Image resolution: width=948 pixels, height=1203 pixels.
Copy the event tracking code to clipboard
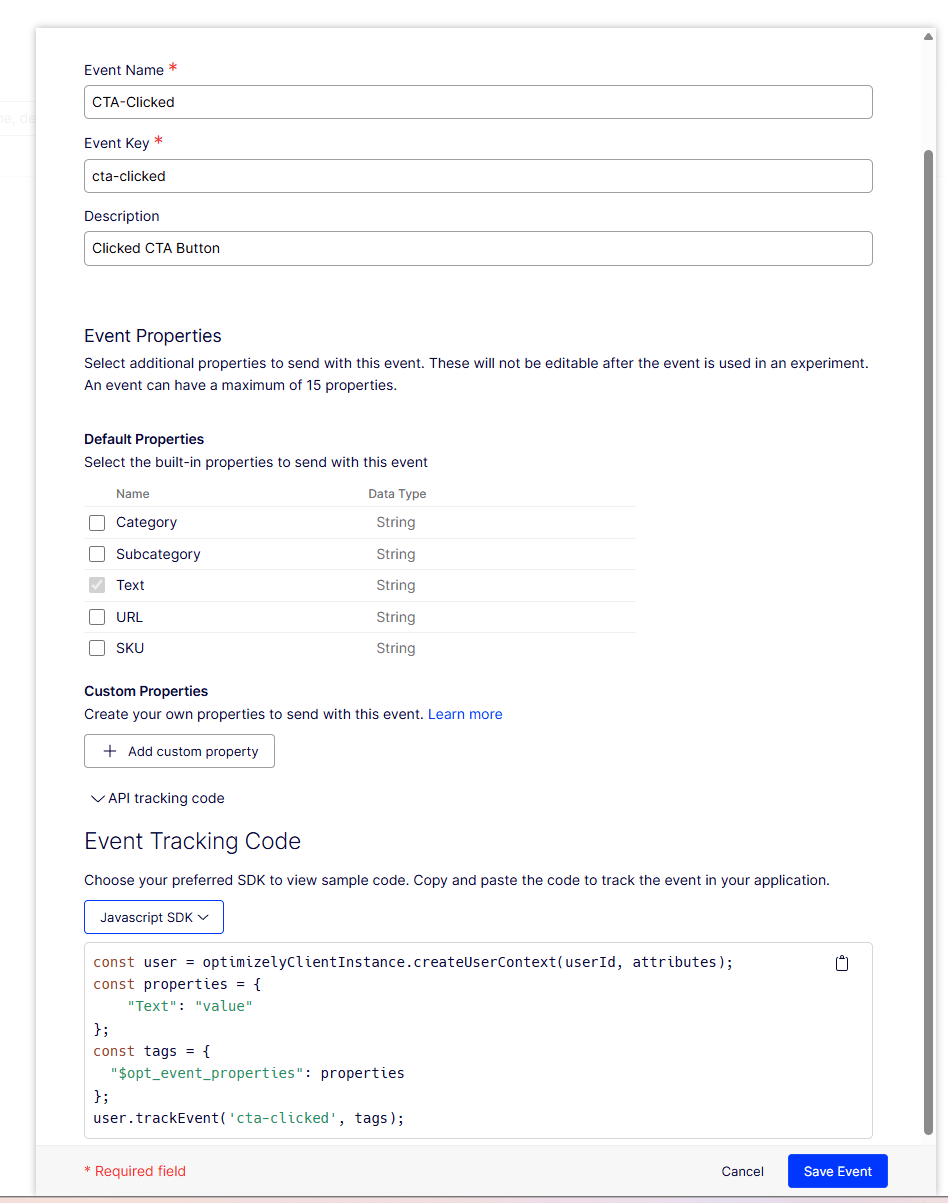point(841,962)
